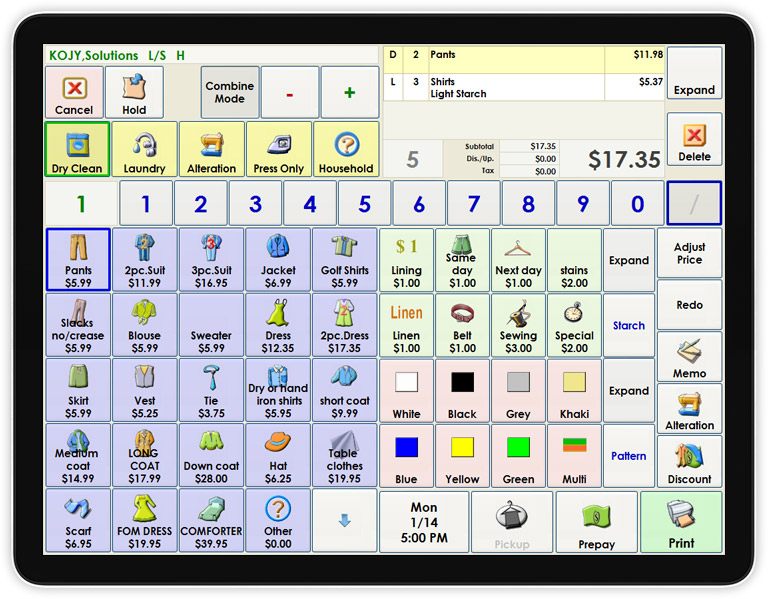Choose the Yellow color swatch

click(462, 455)
